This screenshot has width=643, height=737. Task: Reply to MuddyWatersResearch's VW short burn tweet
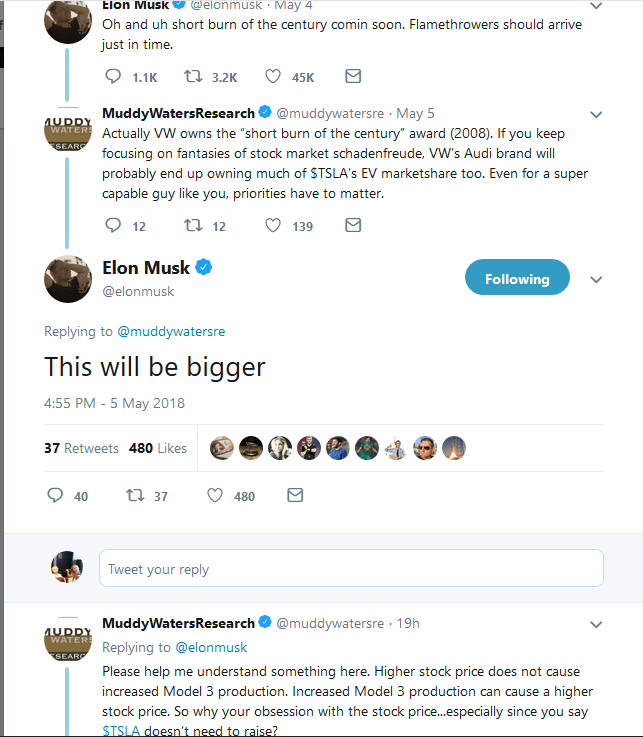click(x=111, y=226)
